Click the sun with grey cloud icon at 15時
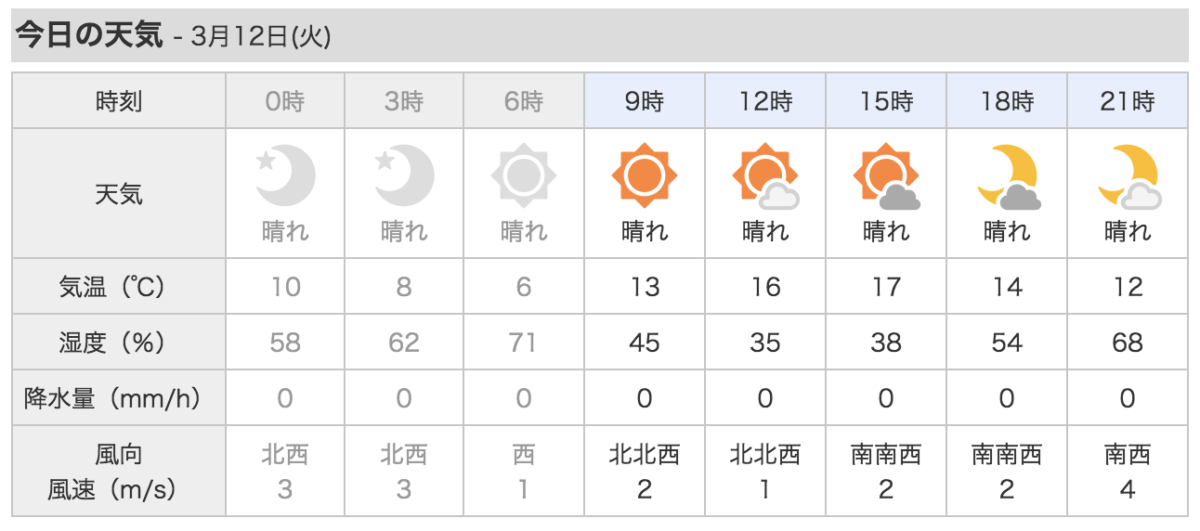The width and height of the screenshot is (1200, 531). [x=886, y=177]
